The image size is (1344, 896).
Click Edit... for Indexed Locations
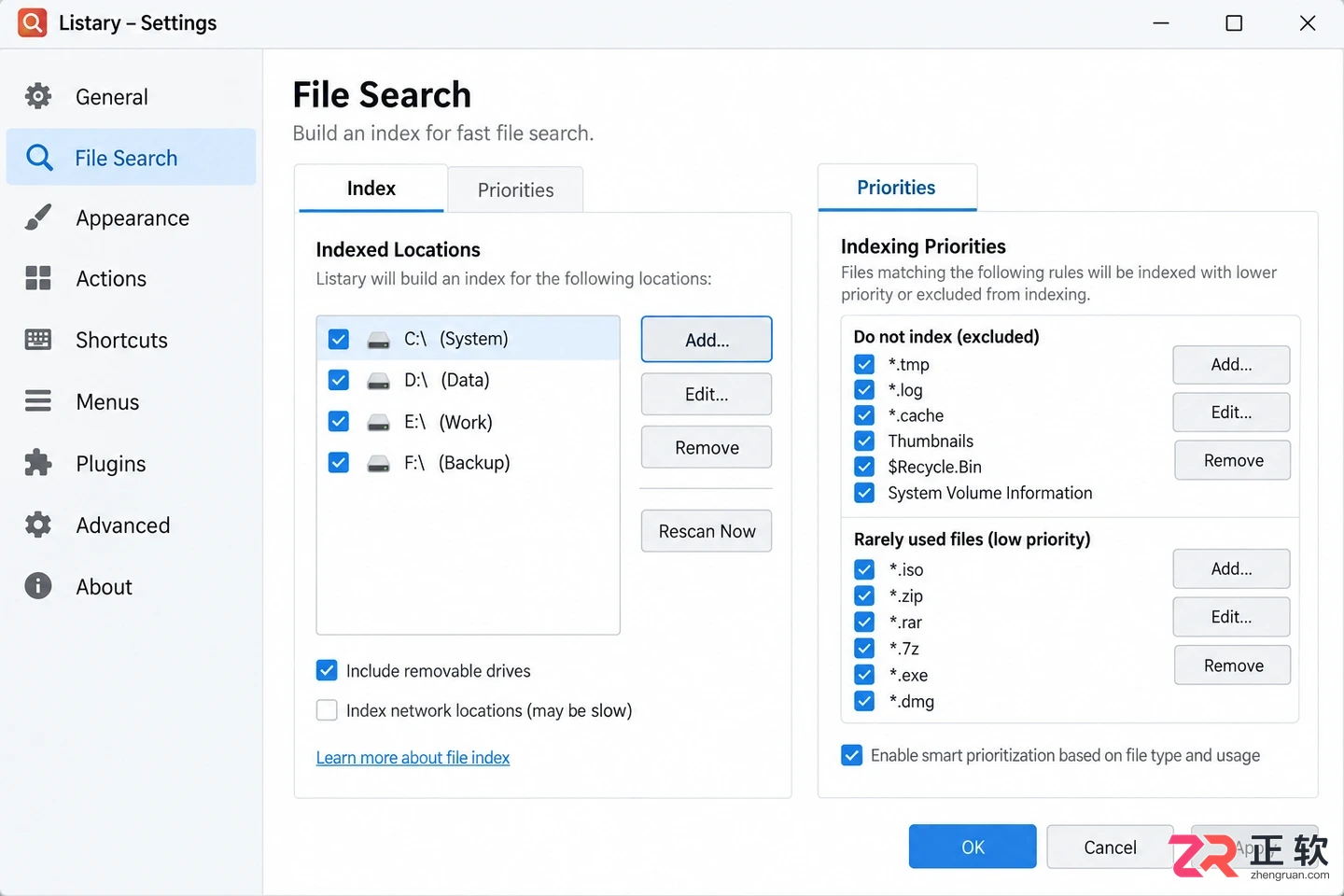707,395
